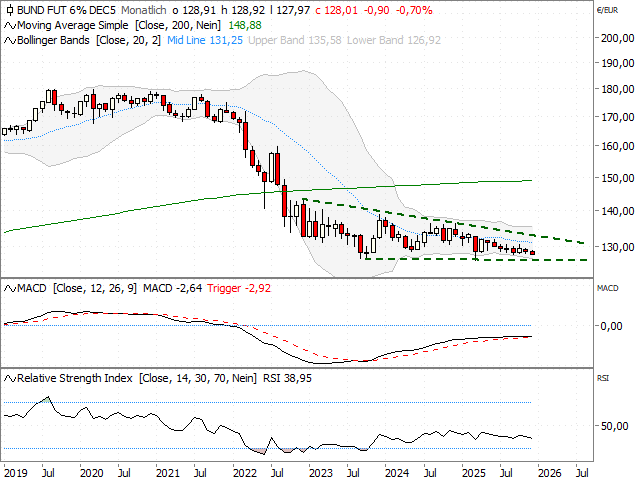Click the MACD indicator line icon
This screenshot has height=480, width=640.
(10, 288)
